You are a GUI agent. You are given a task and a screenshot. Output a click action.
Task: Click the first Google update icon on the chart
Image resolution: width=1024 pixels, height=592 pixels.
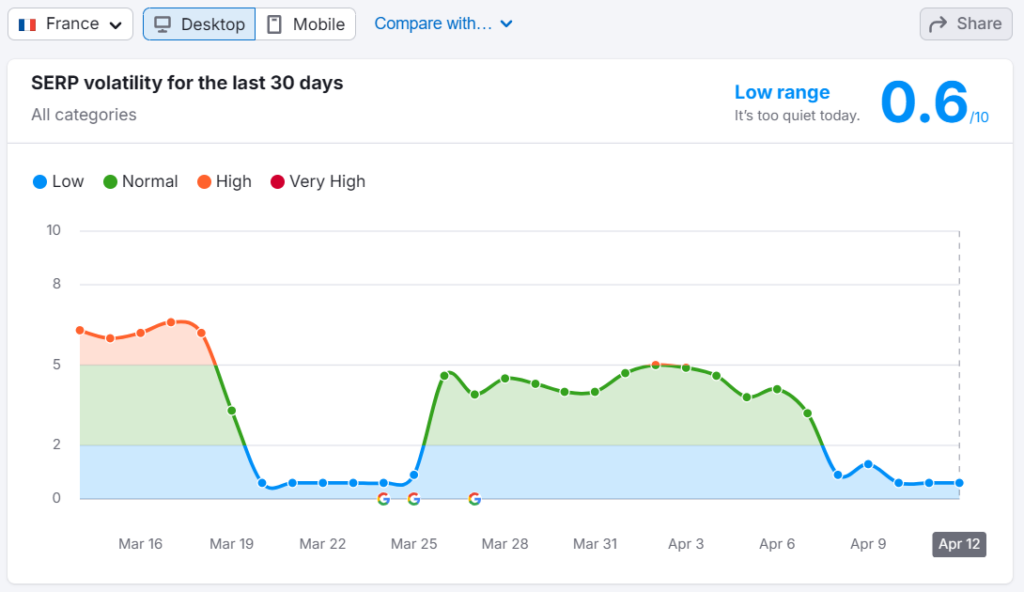coord(383,499)
